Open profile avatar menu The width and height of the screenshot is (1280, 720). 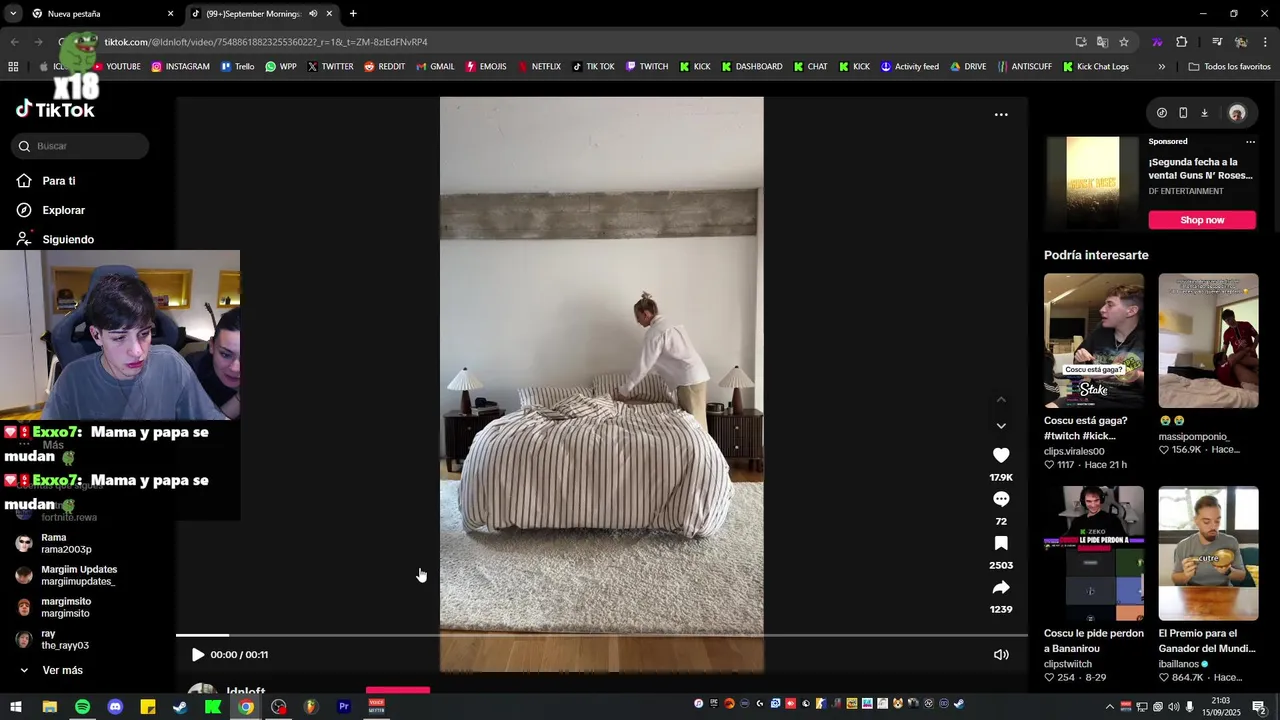tap(1237, 113)
